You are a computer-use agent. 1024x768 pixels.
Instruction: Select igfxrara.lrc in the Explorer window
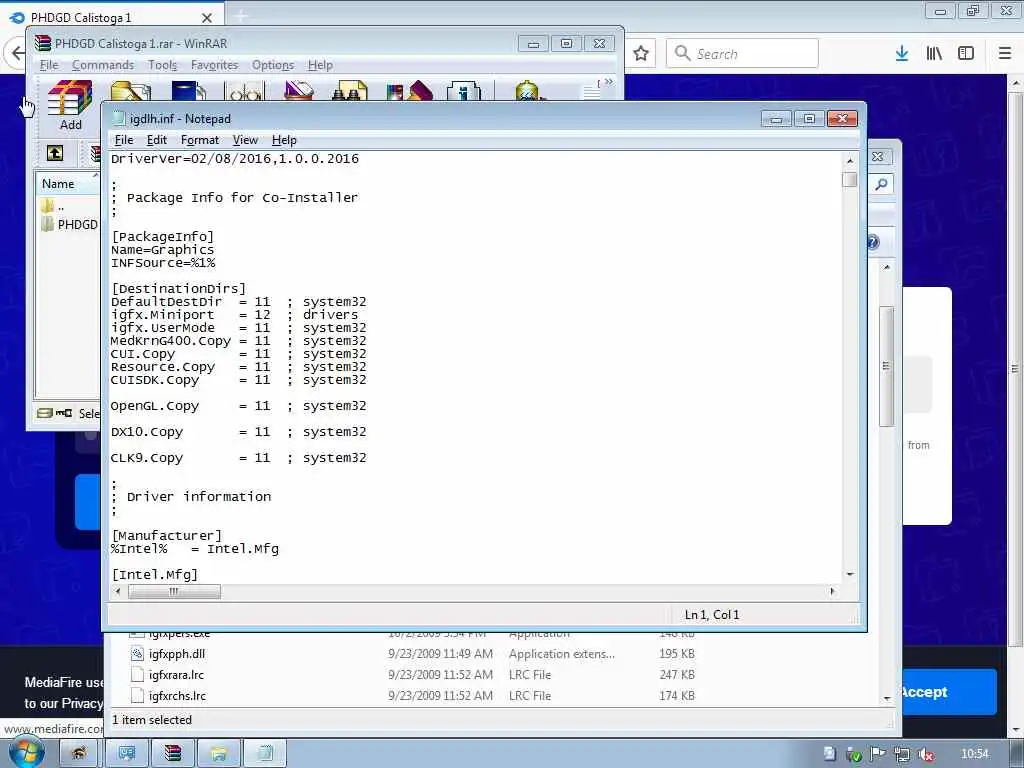tap(176, 675)
